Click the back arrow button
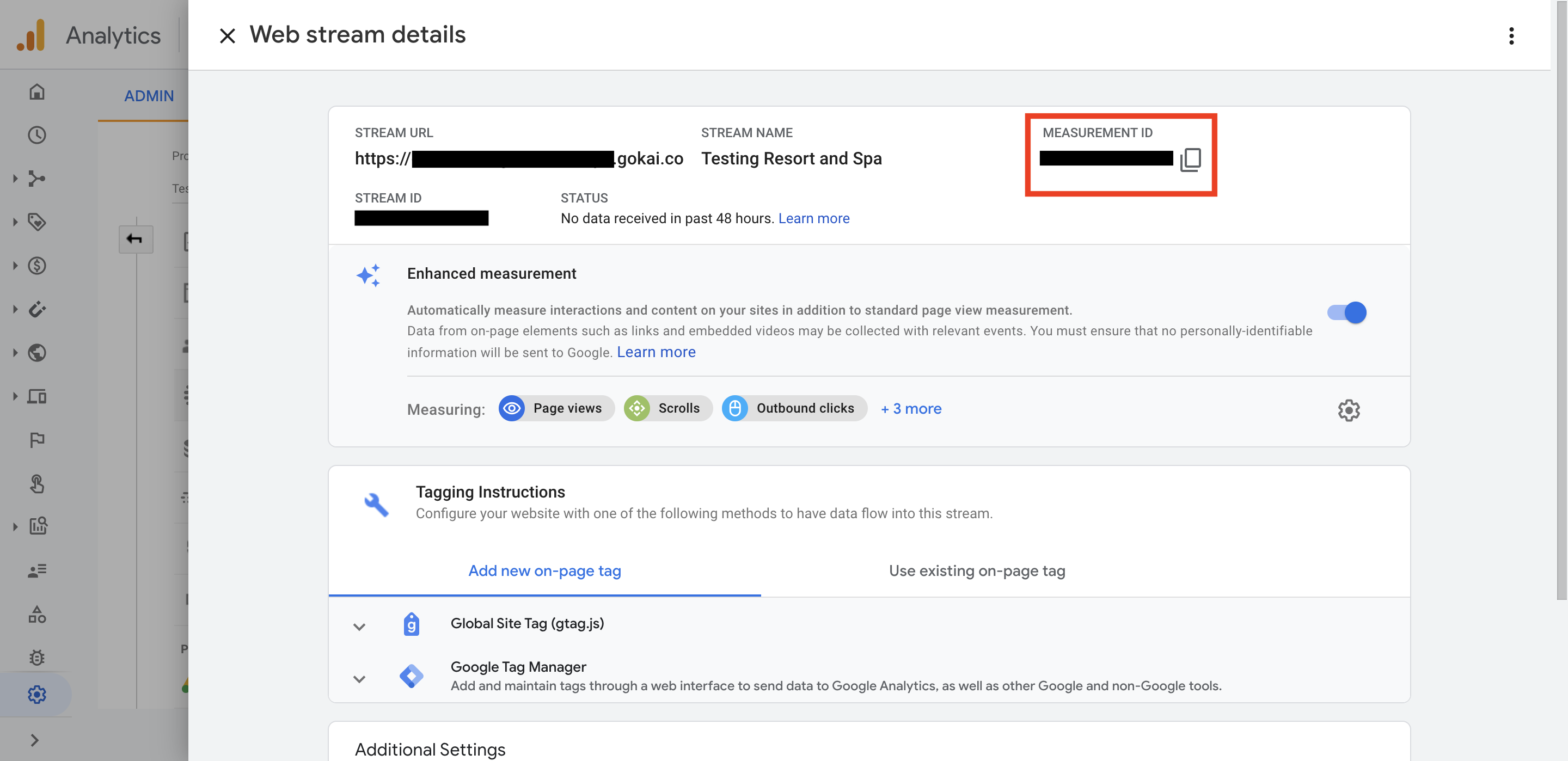The width and height of the screenshot is (1568, 761). tap(135, 238)
